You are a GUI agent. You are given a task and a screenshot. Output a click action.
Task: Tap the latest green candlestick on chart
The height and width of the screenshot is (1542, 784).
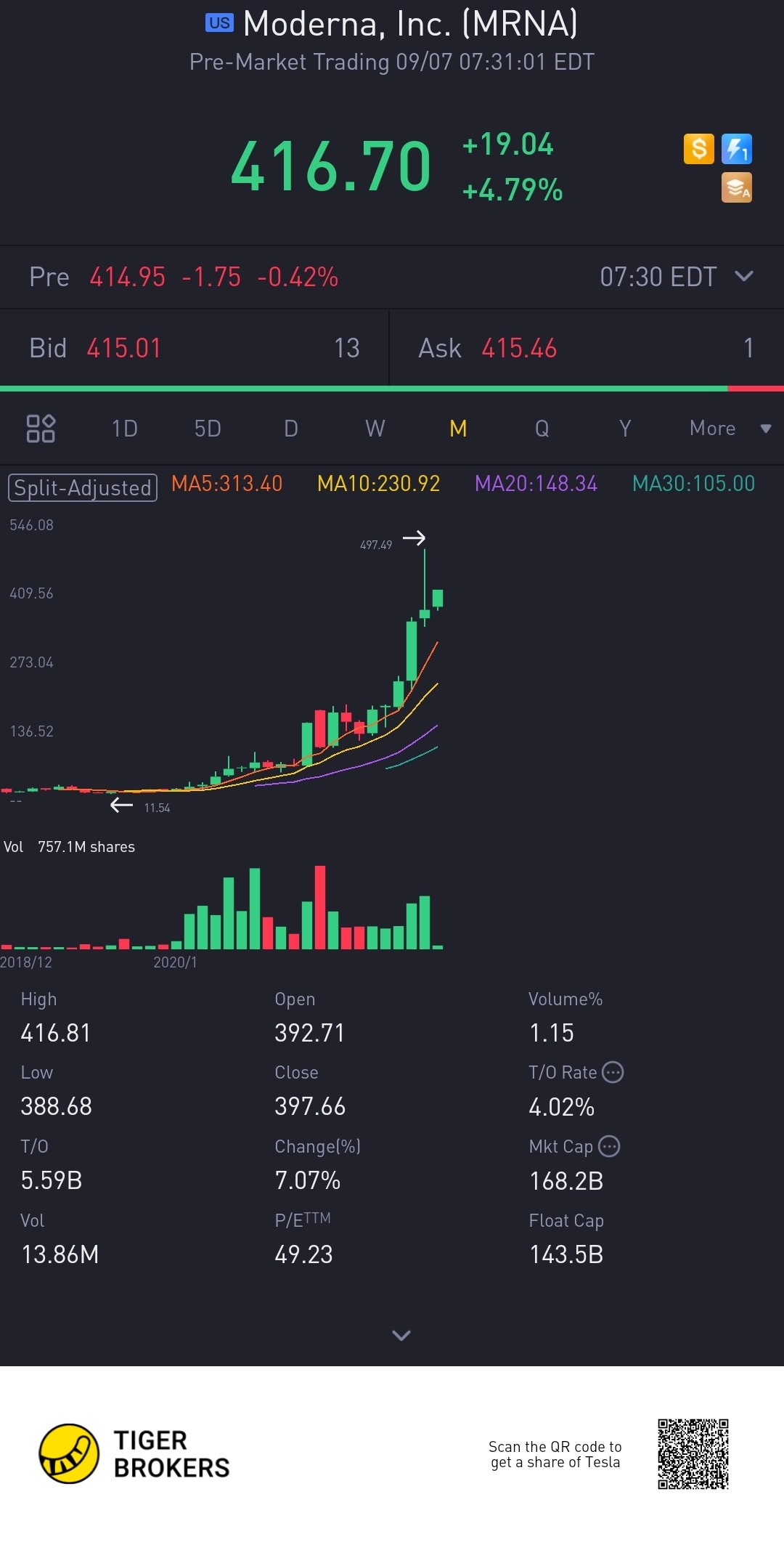(438, 598)
